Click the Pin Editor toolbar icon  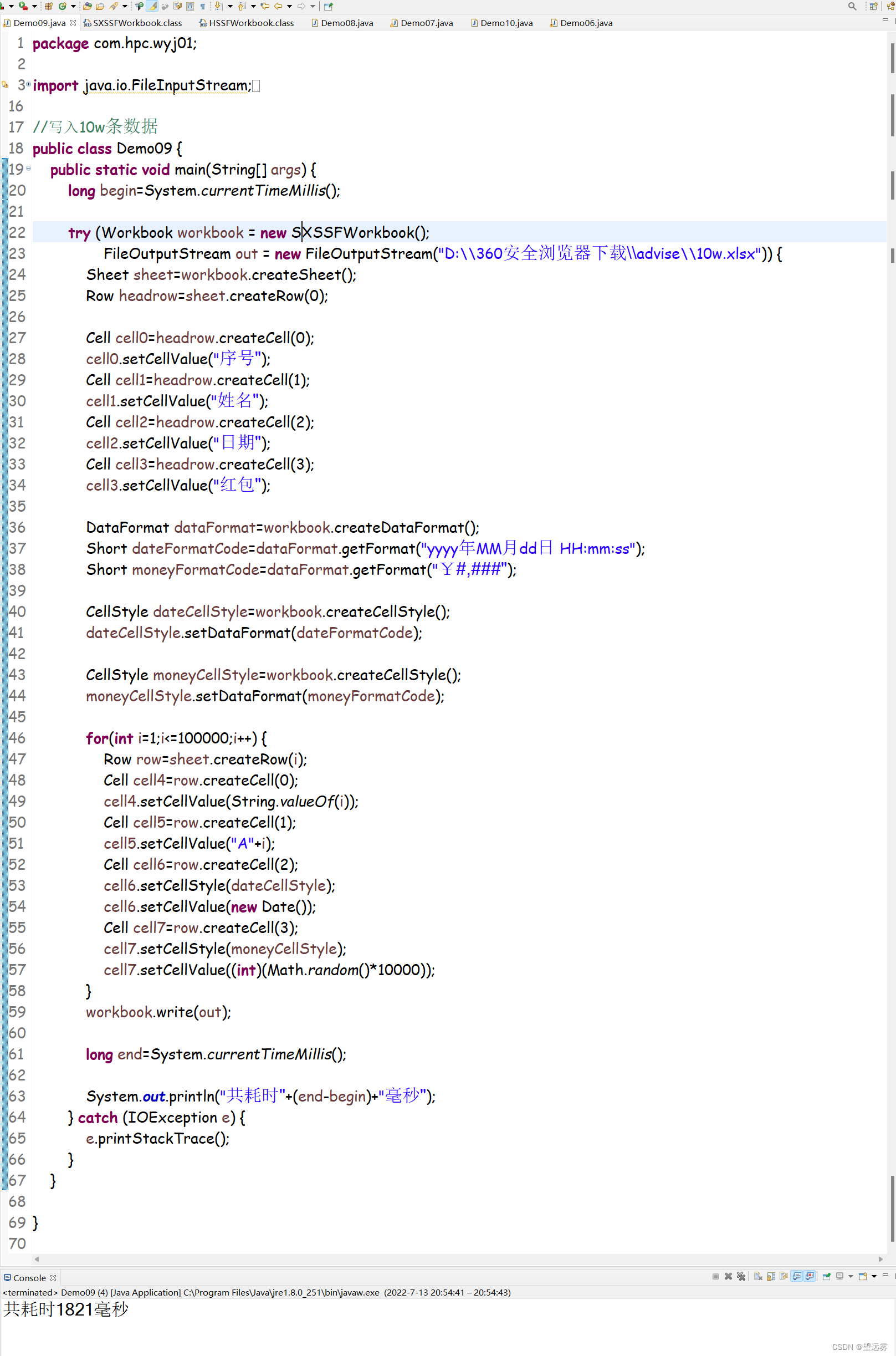point(329,6)
